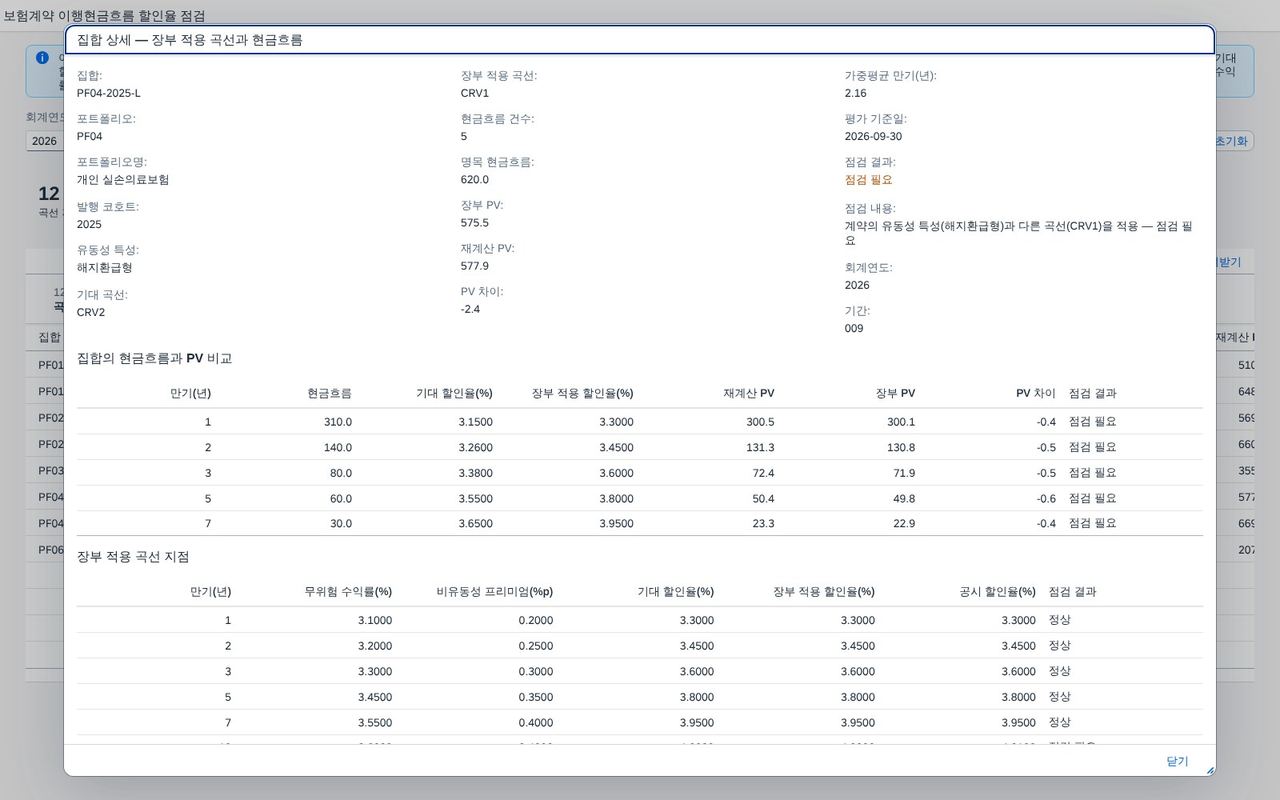Select the recalculated PV cell 131.3
The image size is (1280, 800).
click(x=760, y=447)
